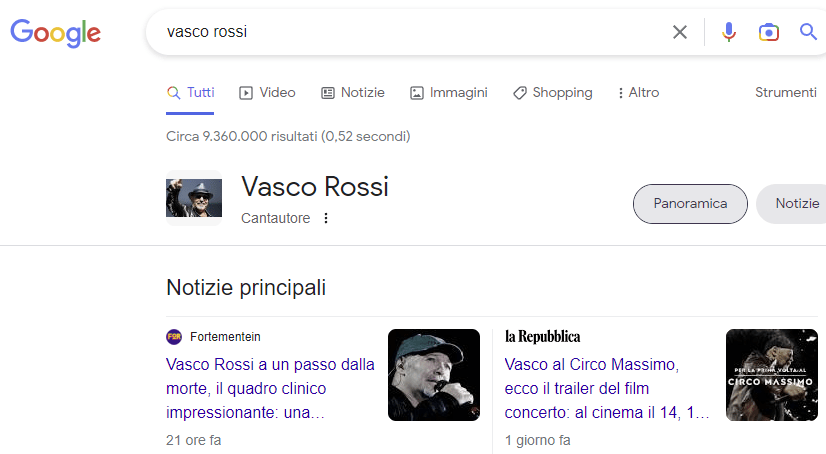Screen dimensions: 826x454
Task: Click the magnifier search button
Action: (x=808, y=32)
